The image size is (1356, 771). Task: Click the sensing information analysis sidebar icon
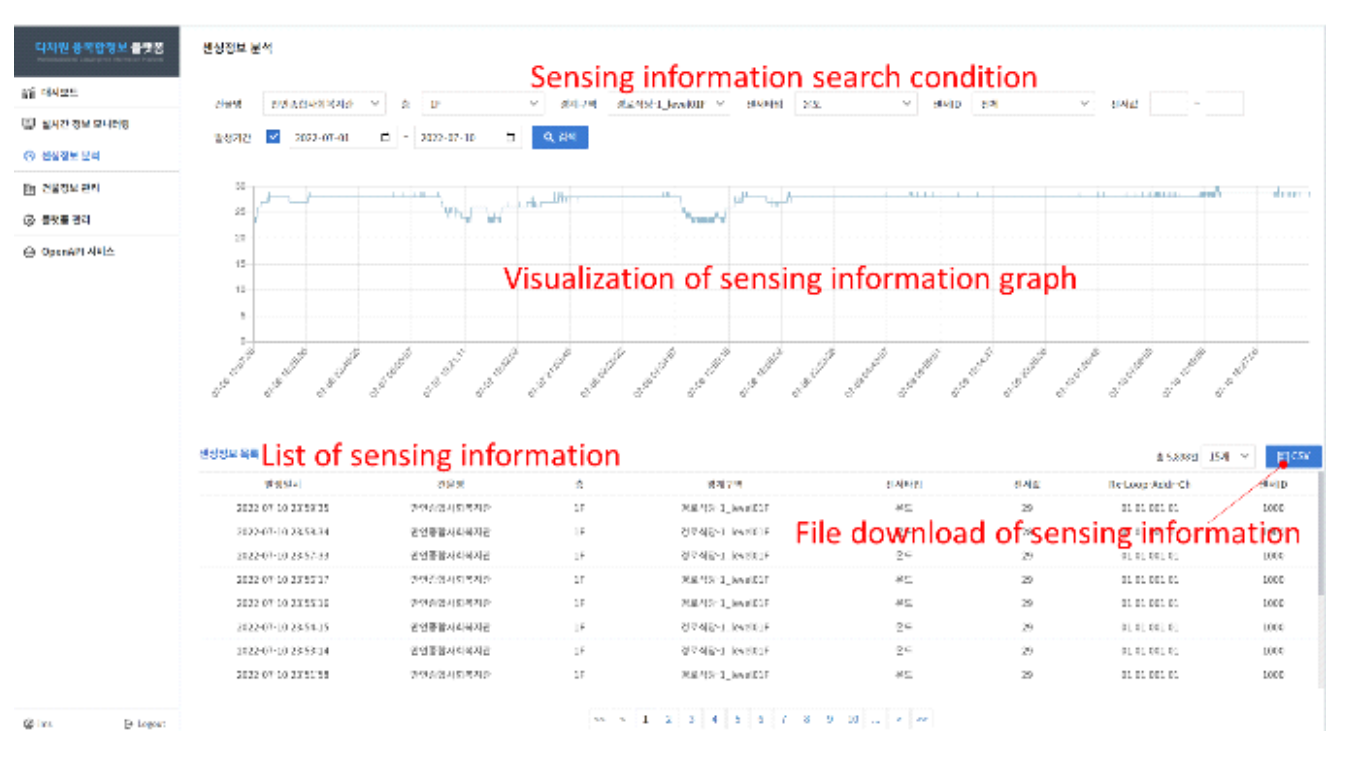click(x=28, y=157)
